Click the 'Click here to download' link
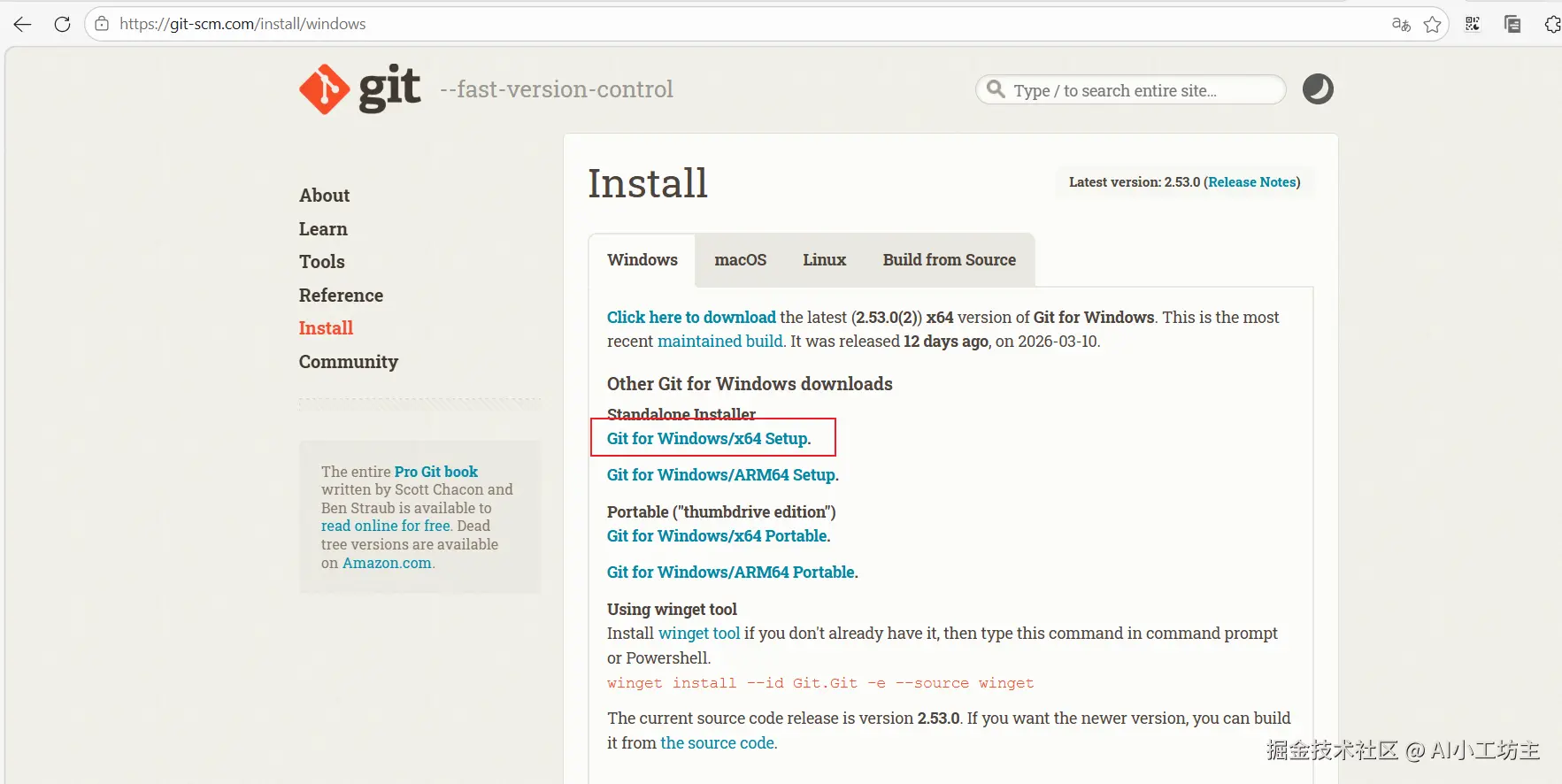The height and width of the screenshot is (784, 1562). (691, 318)
